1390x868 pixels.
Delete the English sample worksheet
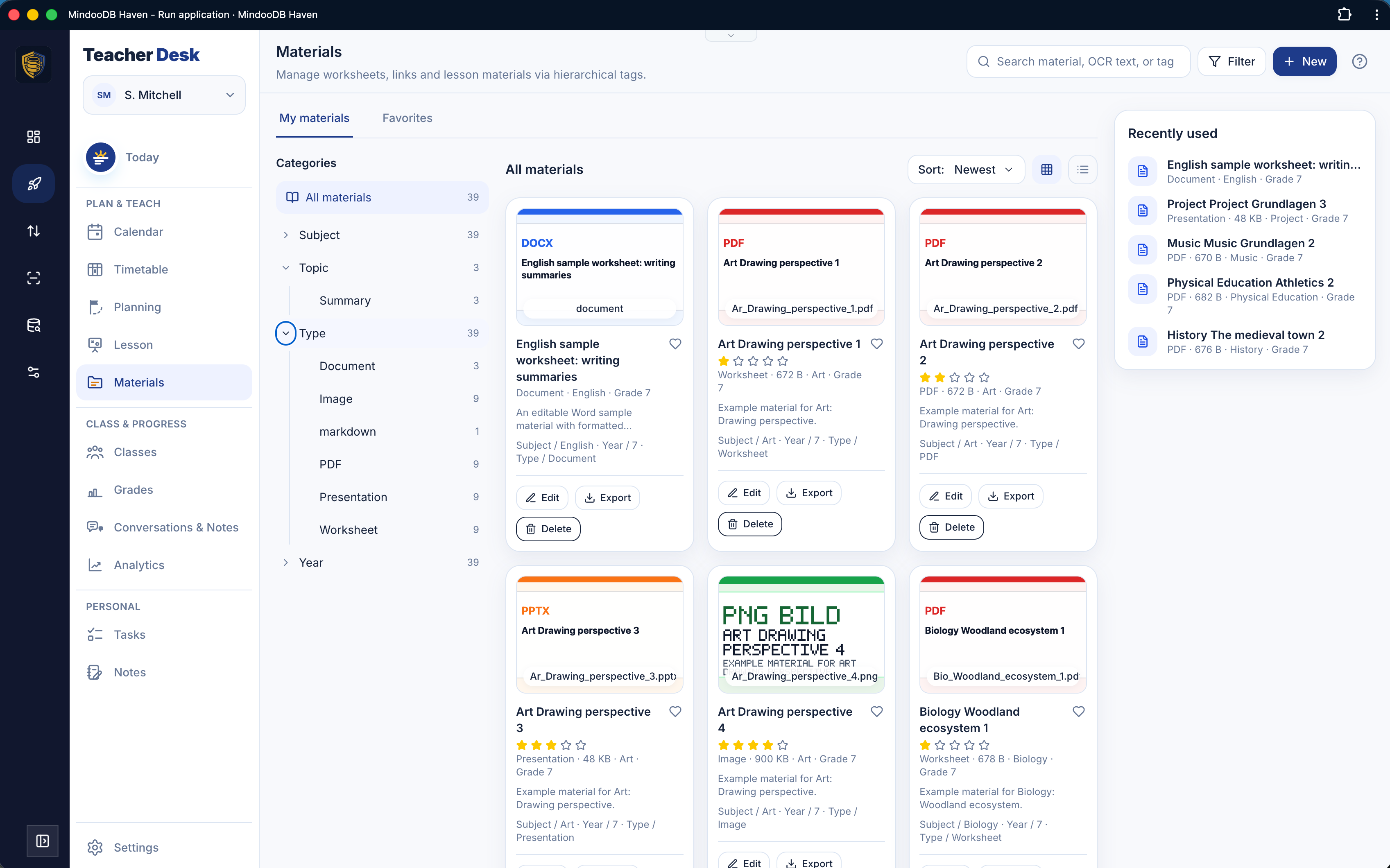click(x=548, y=529)
